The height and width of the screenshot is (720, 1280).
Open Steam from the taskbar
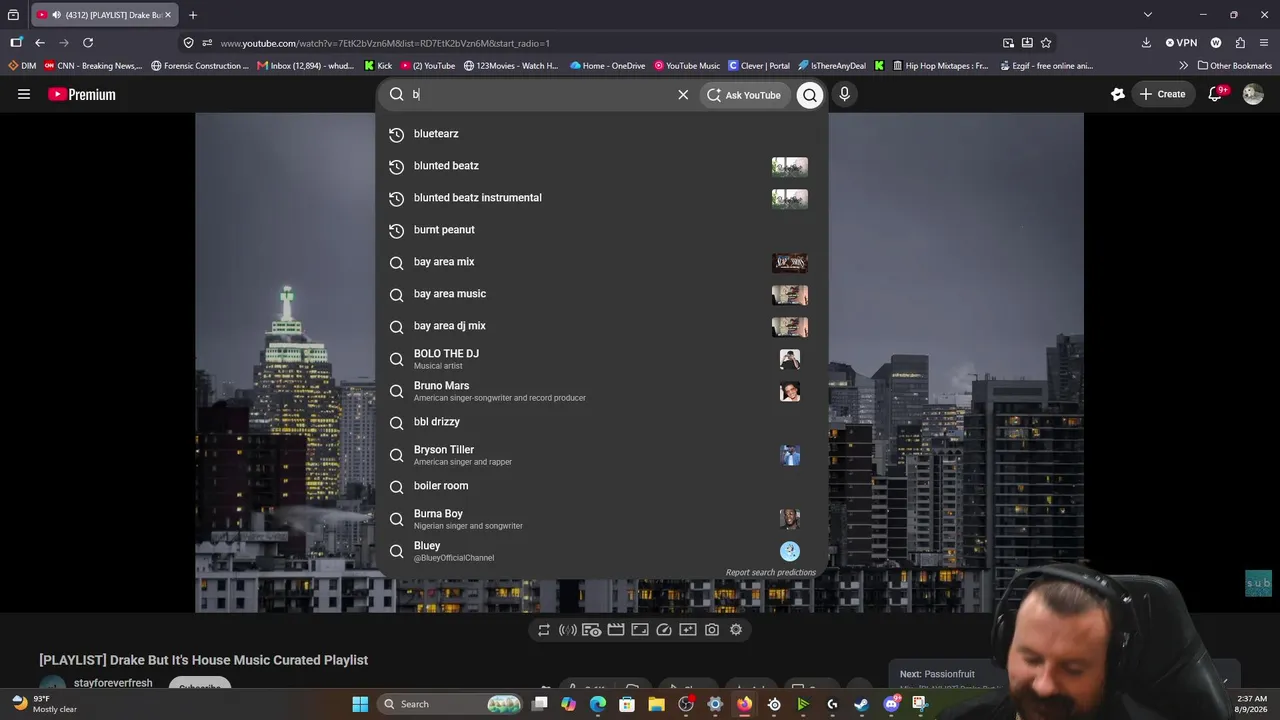click(x=861, y=704)
